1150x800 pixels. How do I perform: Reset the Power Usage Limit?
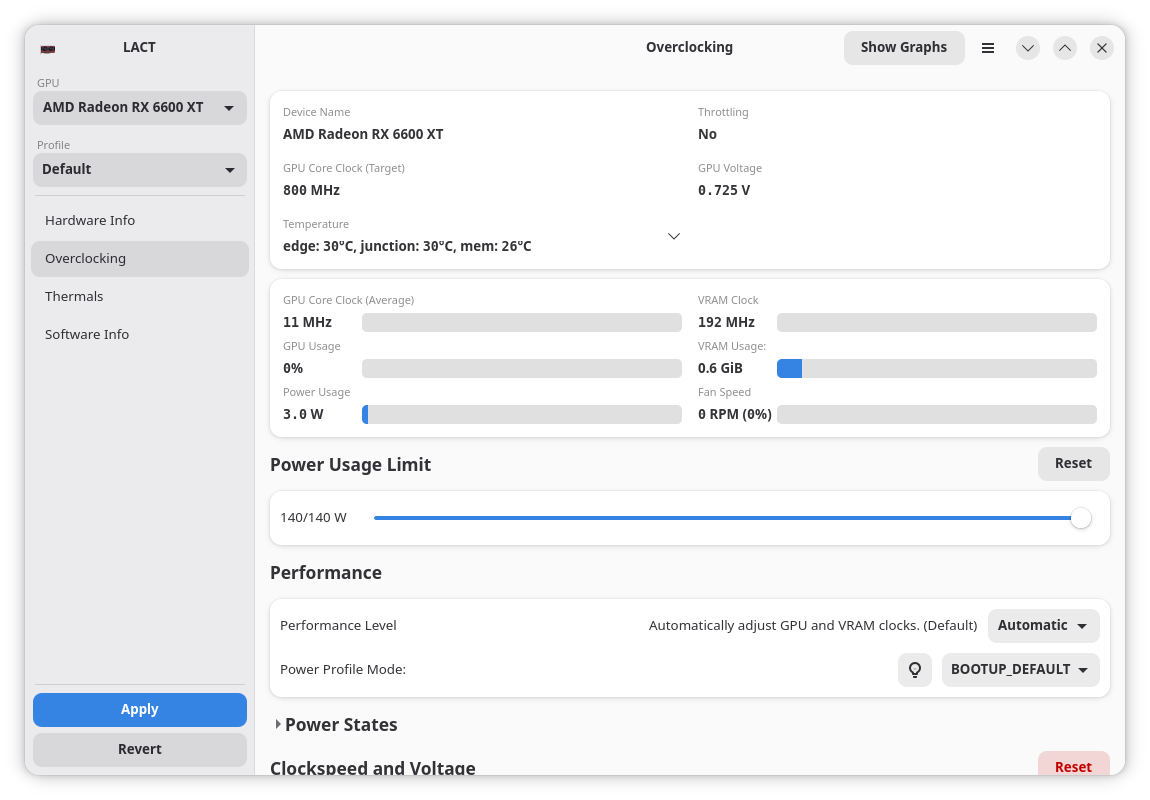click(x=1073, y=463)
